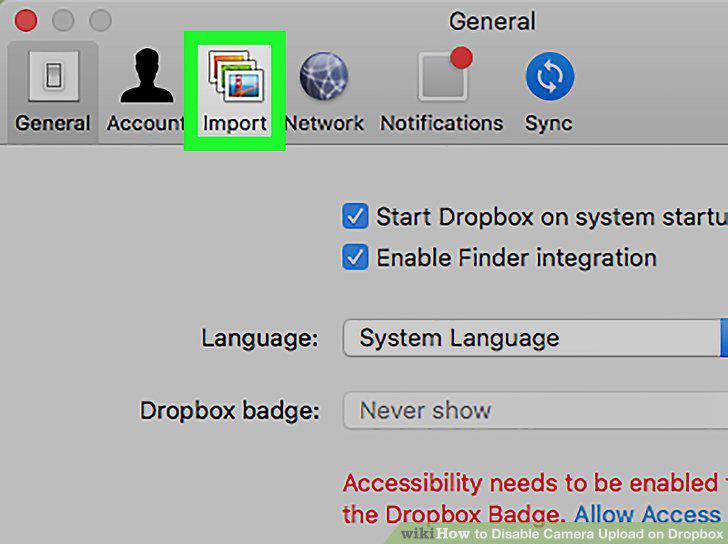Select the General tab with the switch icon

(x=53, y=92)
